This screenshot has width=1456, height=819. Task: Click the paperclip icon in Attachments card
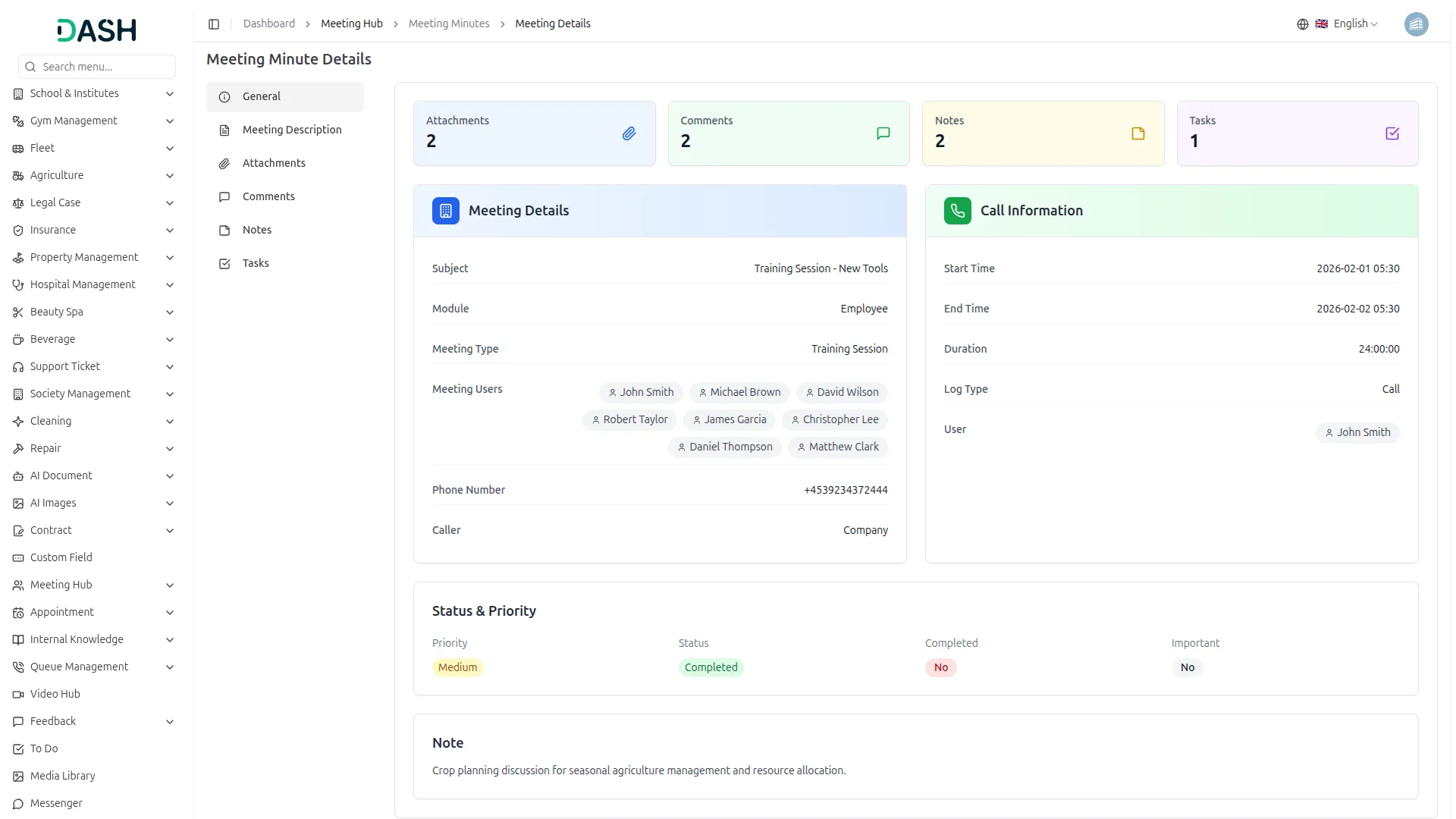click(629, 133)
